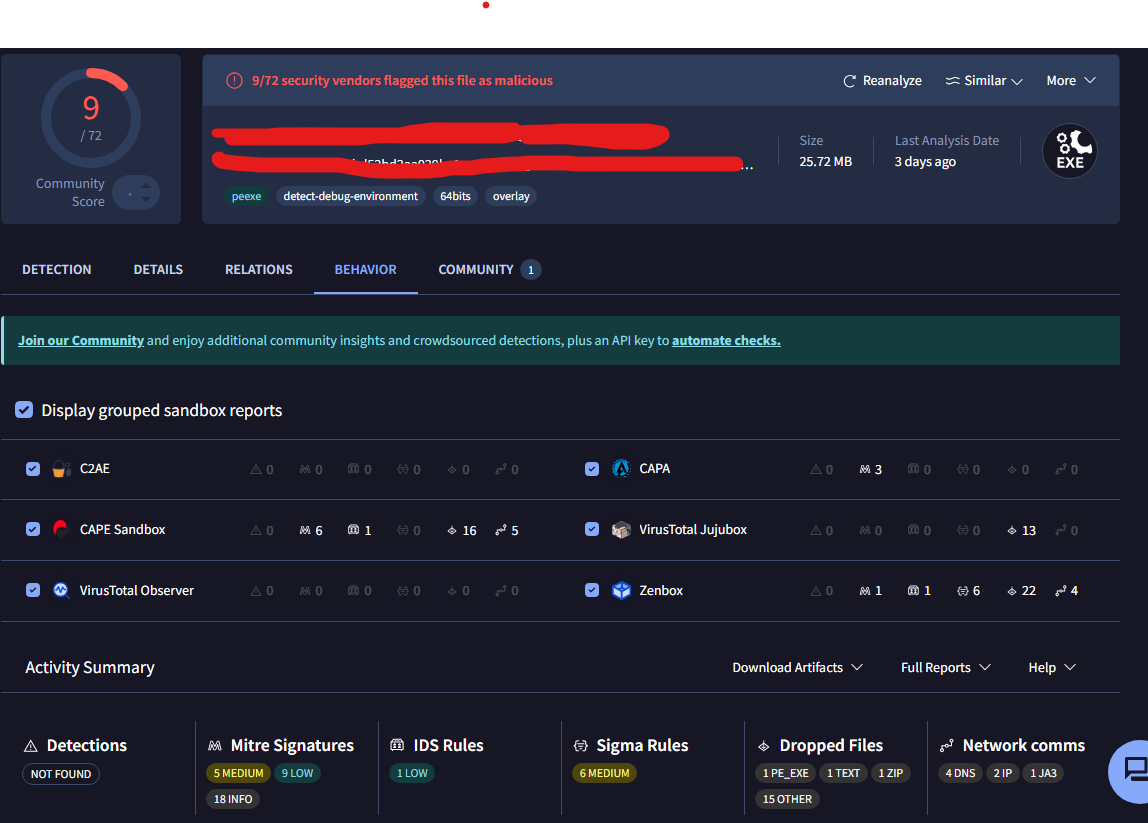Click the VirusTotal Observer logo
This screenshot has width=1148, height=823.
[61, 589]
